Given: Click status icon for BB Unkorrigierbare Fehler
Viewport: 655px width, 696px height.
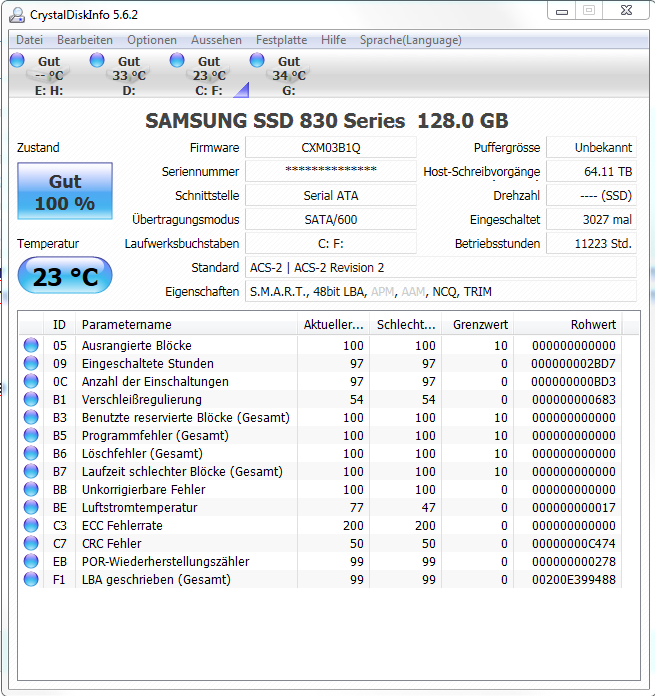Looking at the screenshot, I should point(31,489).
